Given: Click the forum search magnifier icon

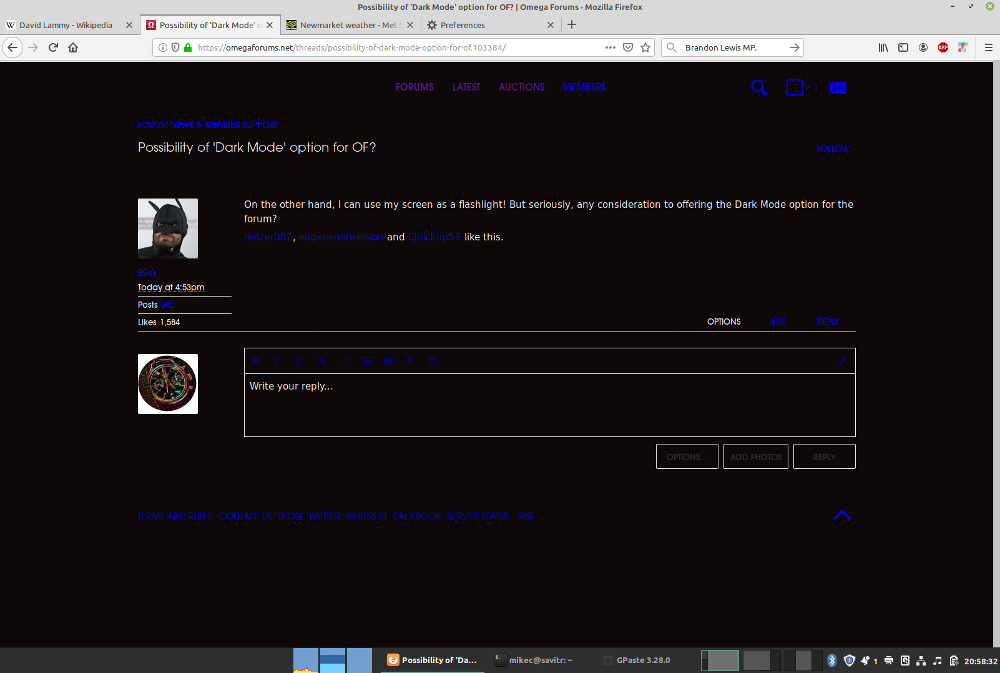Looking at the screenshot, I should point(759,88).
